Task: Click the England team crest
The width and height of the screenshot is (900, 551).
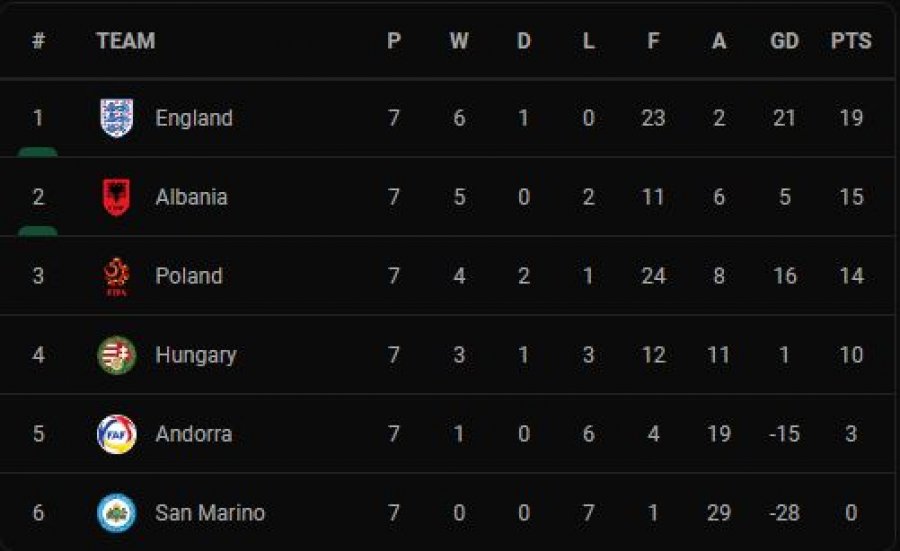Action: pyautogui.click(x=117, y=118)
